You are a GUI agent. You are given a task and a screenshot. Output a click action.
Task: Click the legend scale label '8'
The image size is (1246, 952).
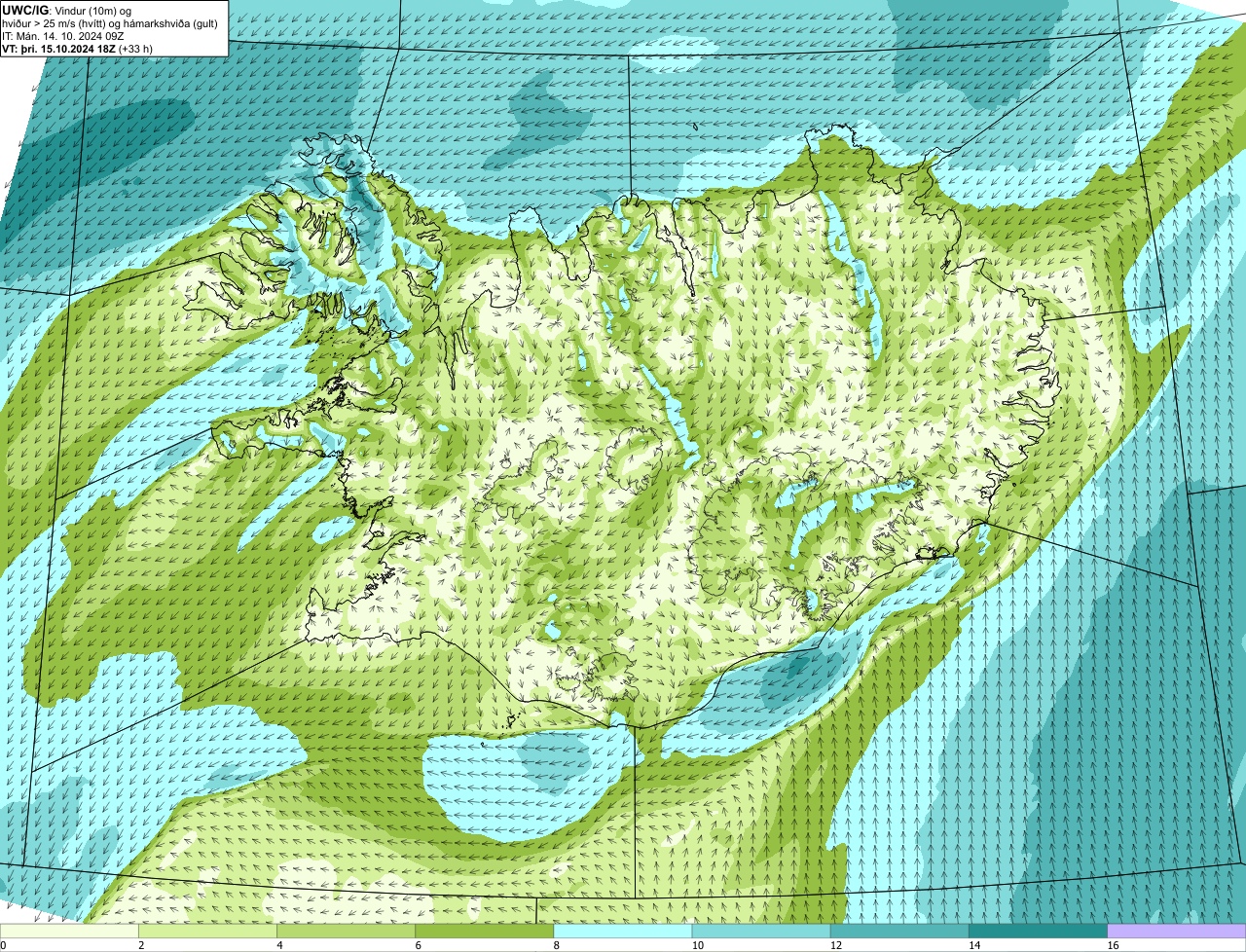click(x=556, y=945)
